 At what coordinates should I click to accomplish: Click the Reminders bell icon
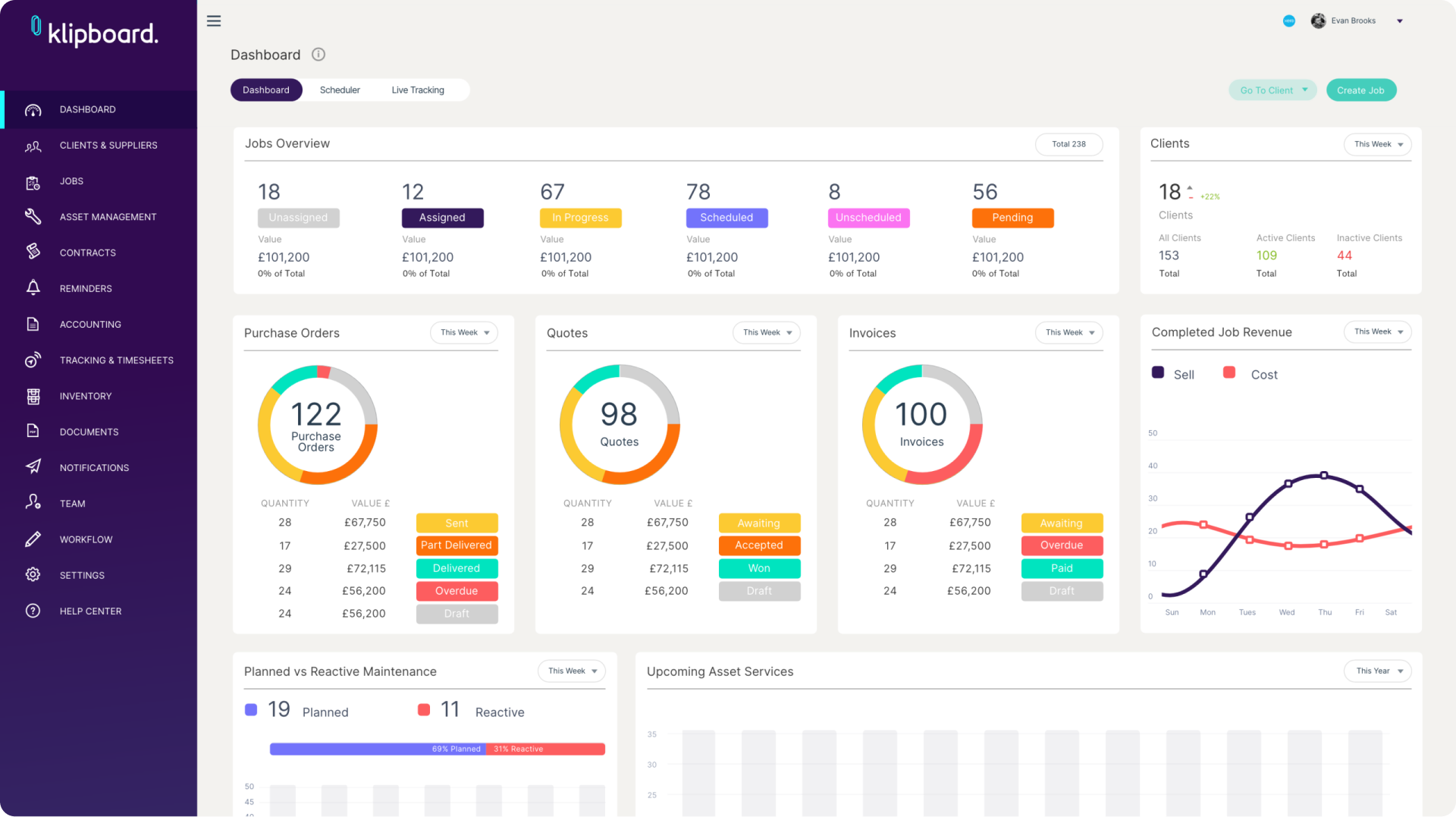pyautogui.click(x=33, y=288)
